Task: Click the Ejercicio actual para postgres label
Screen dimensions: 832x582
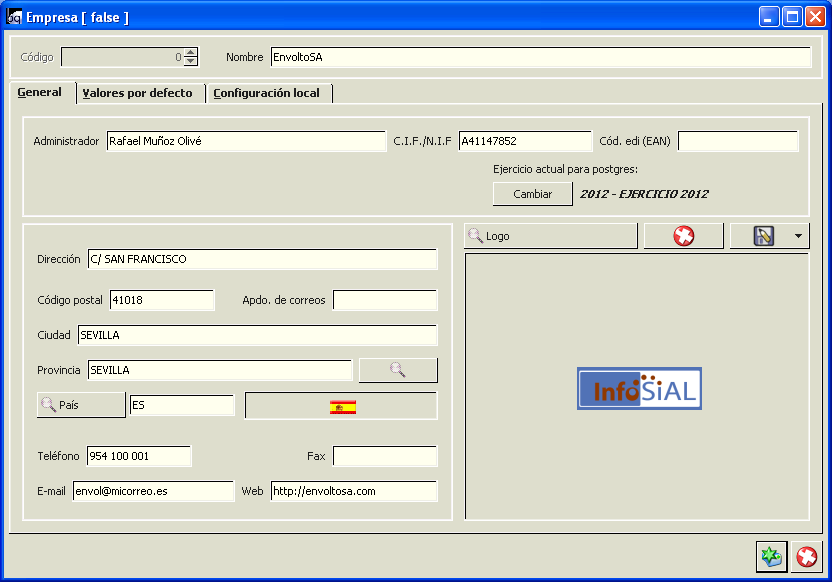Action: pos(565,169)
